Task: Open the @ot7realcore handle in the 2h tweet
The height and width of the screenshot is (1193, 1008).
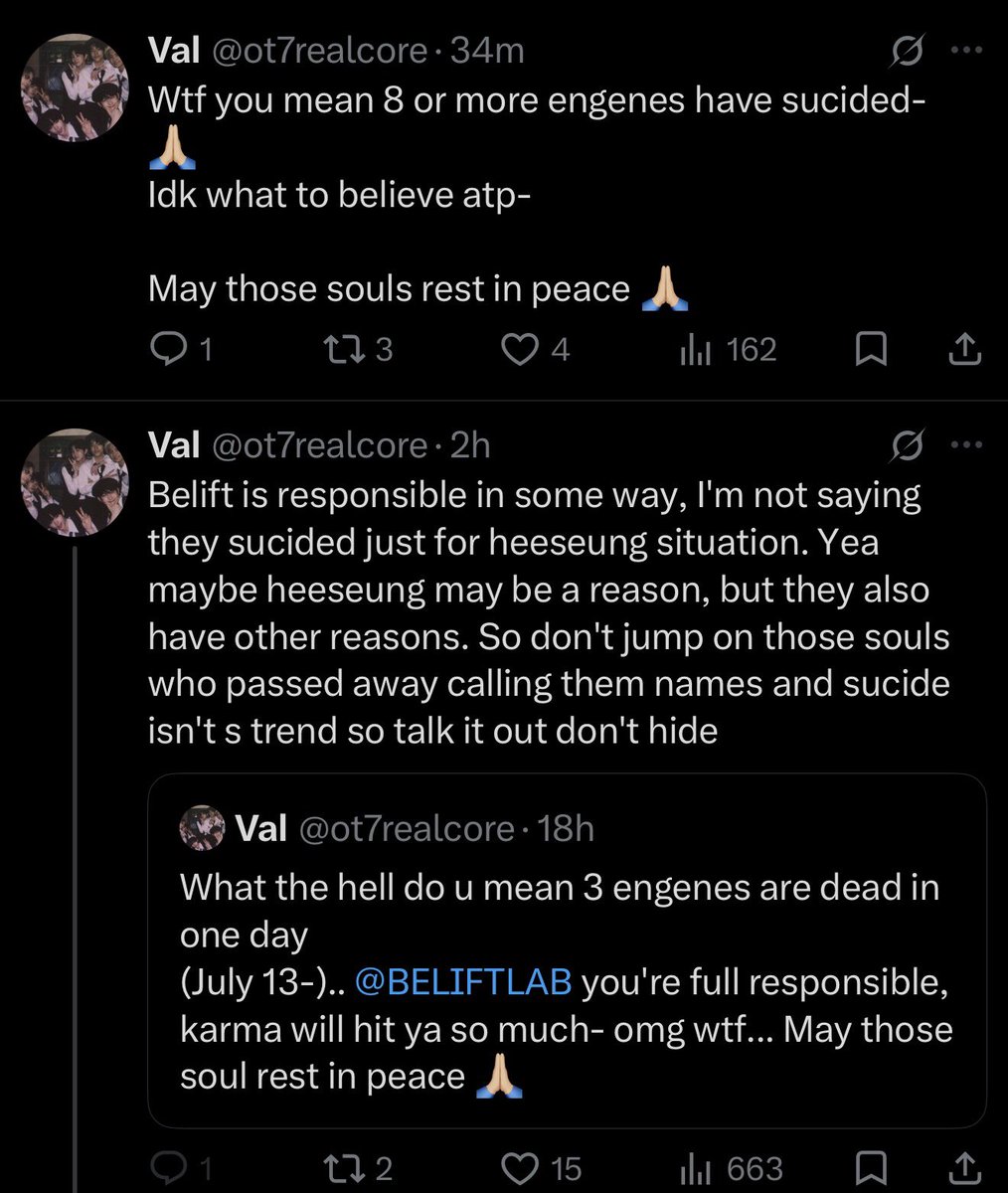Action: coord(318,445)
